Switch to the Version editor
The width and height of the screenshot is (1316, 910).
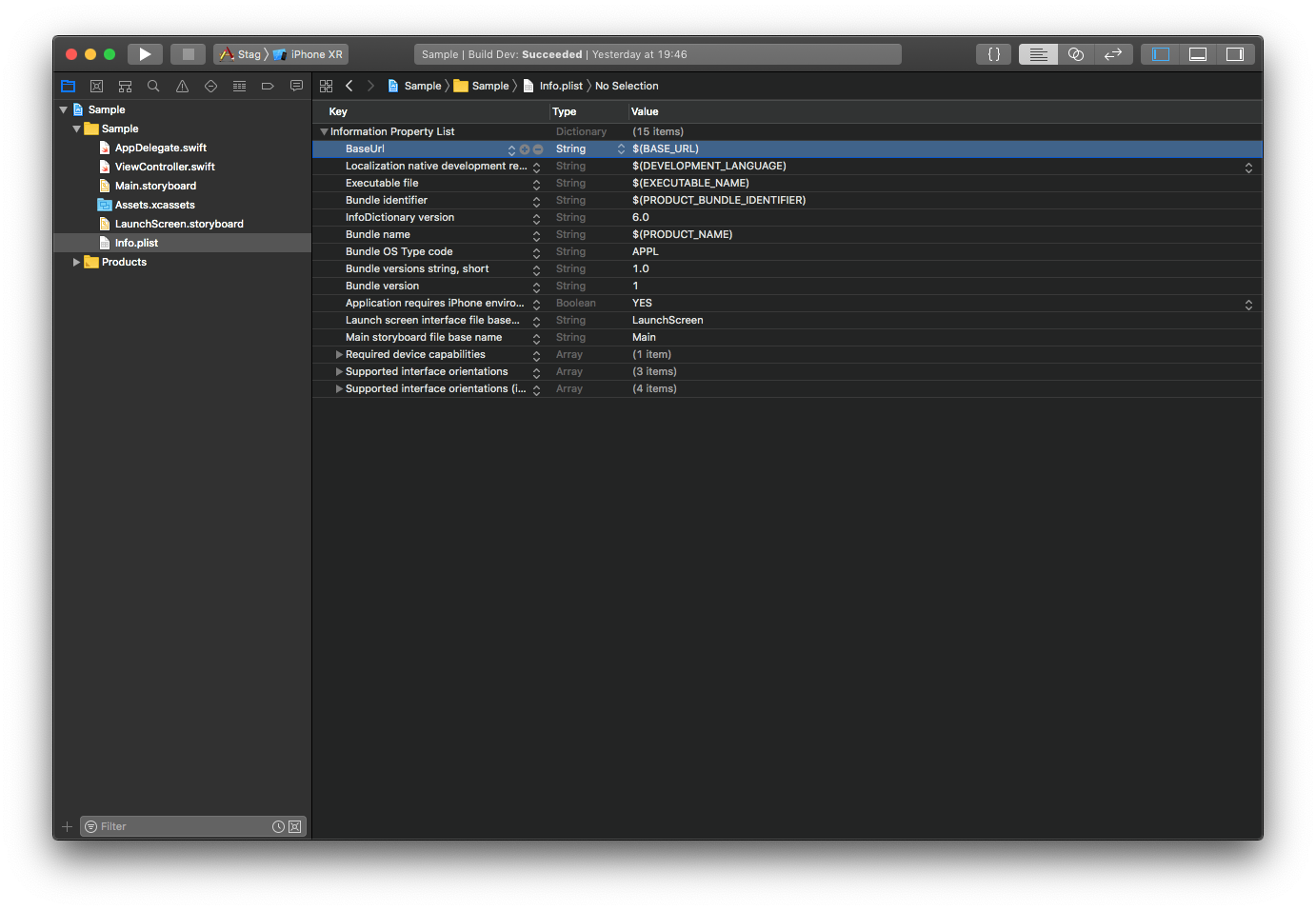tap(1112, 54)
